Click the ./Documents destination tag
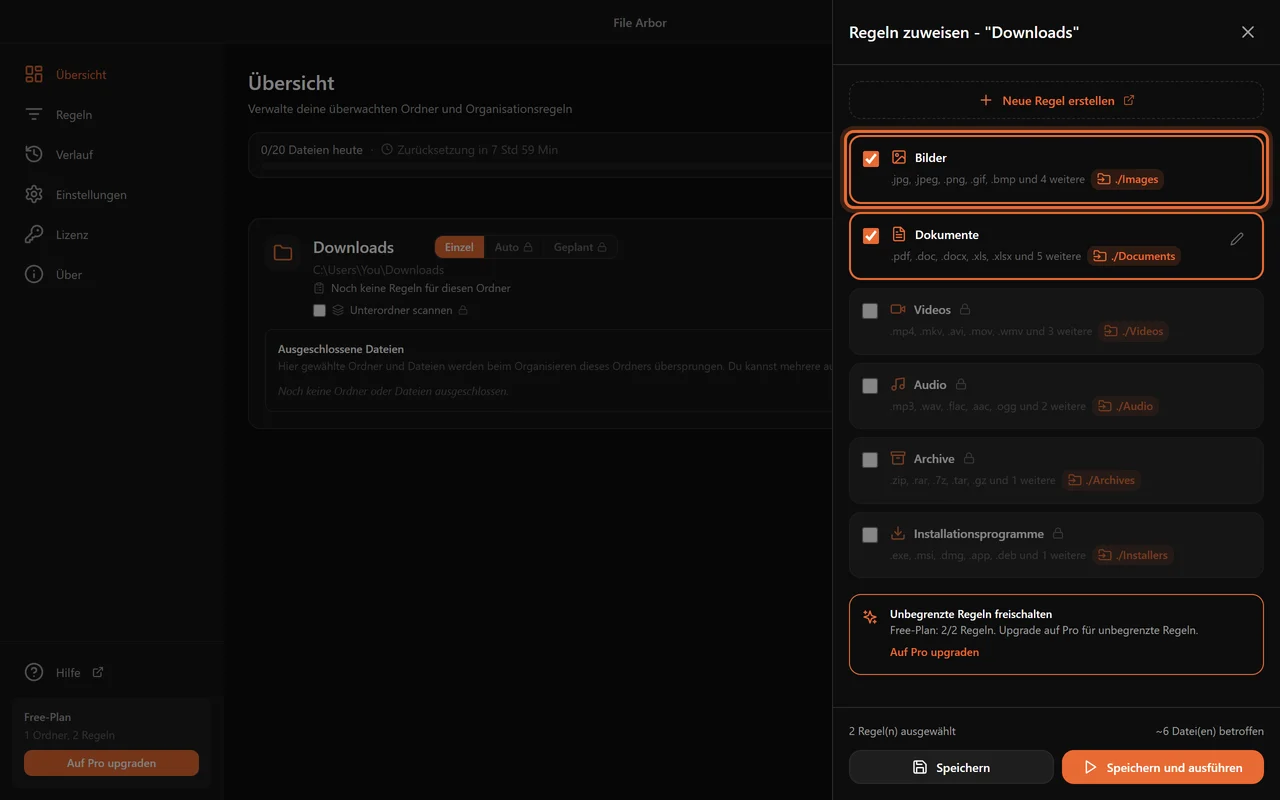The height and width of the screenshot is (800, 1280). click(x=1134, y=256)
